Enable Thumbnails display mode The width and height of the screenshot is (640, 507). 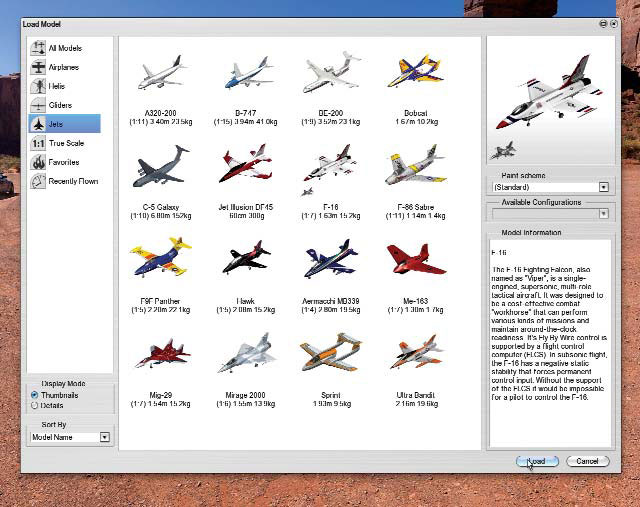[35, 395]
